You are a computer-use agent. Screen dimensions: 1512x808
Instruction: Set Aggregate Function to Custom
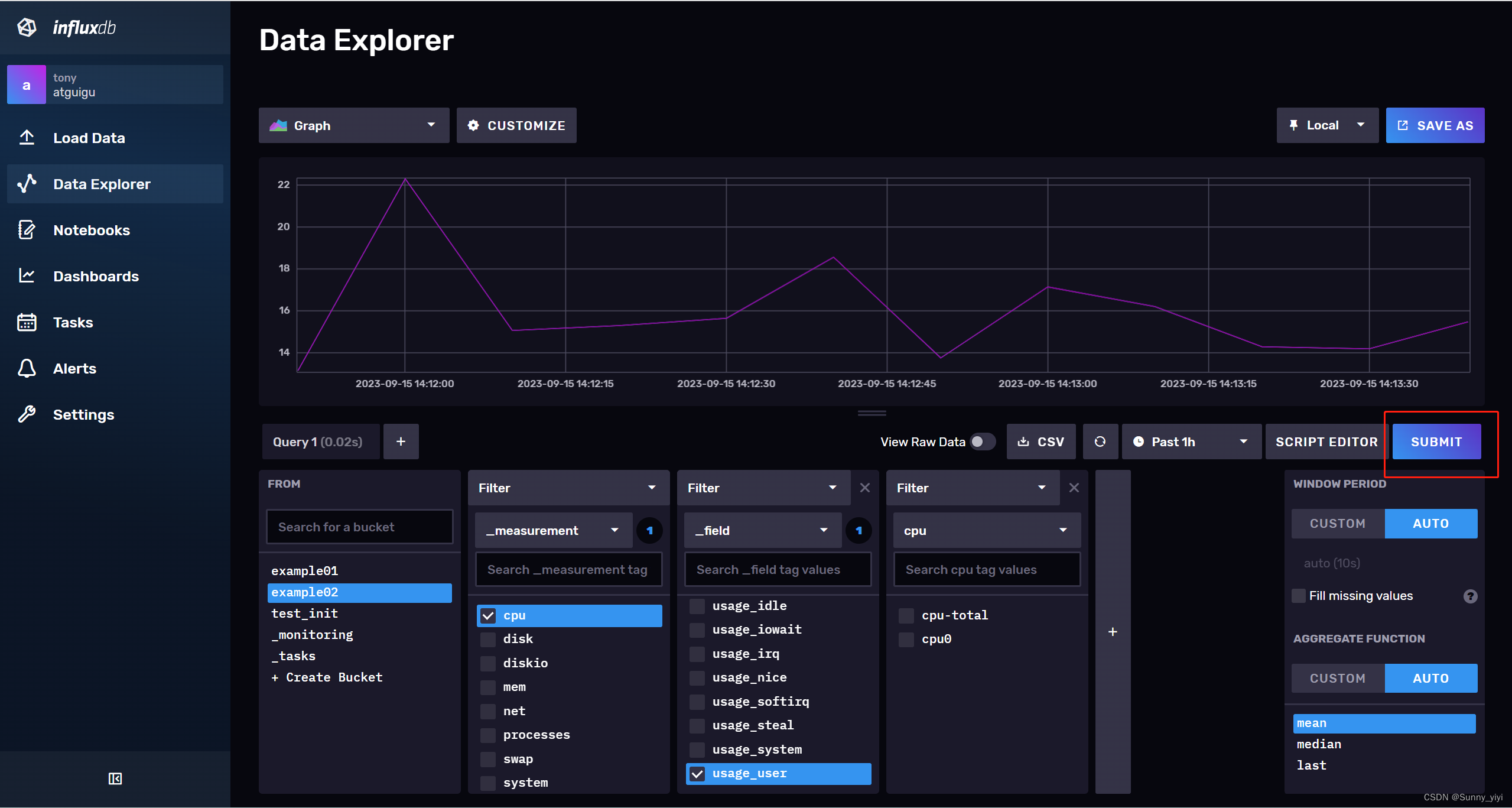tap(1338, 679)
